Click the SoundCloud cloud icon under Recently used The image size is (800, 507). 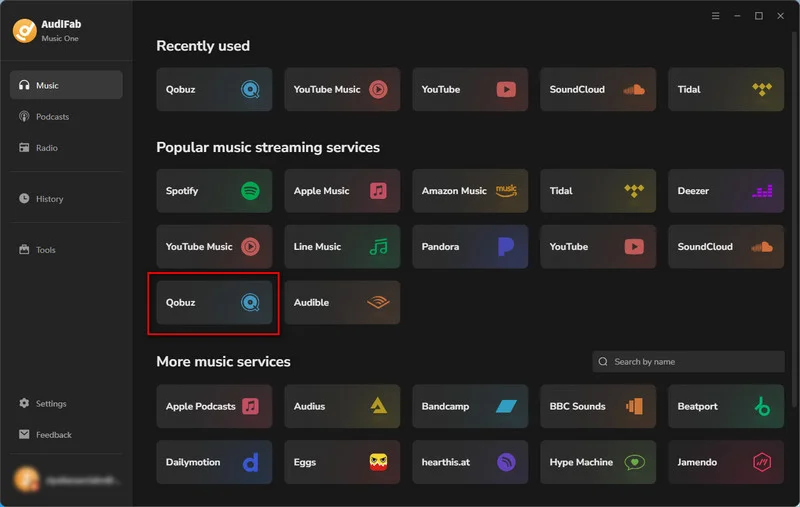tap(634, 90)
